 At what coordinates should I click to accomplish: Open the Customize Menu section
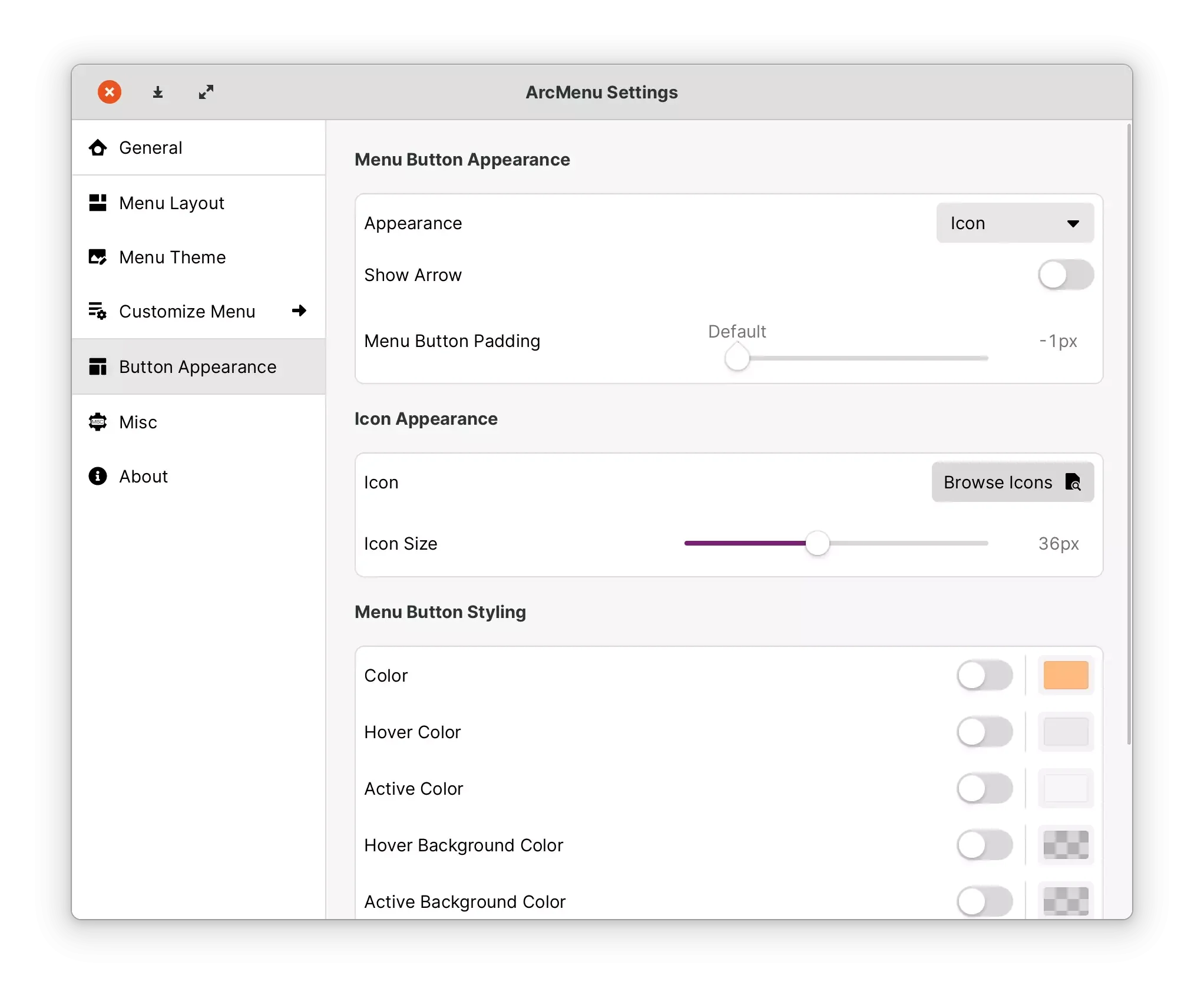tap(199, 311)
